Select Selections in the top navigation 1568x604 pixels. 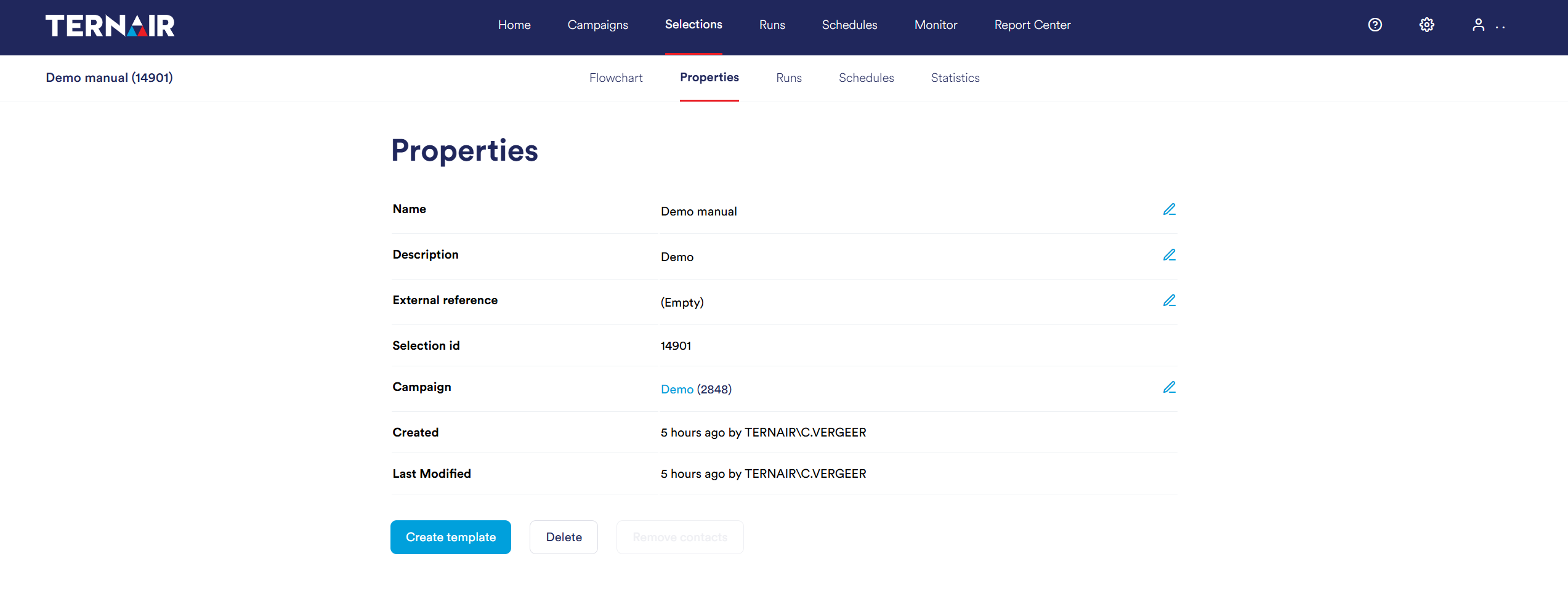pyautogui.click(x=693, y=25)
